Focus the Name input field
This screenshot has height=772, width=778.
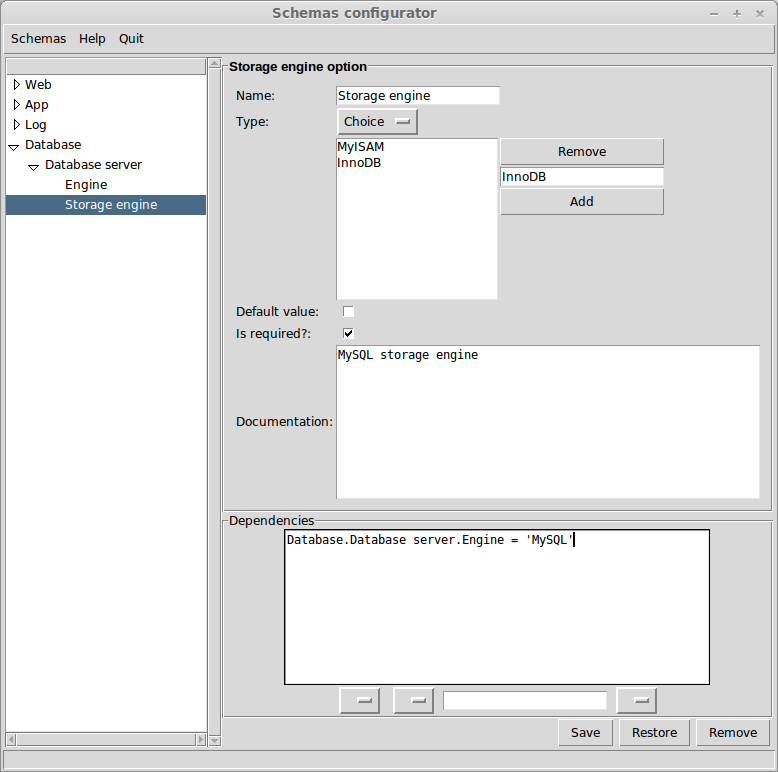(418, 96)
